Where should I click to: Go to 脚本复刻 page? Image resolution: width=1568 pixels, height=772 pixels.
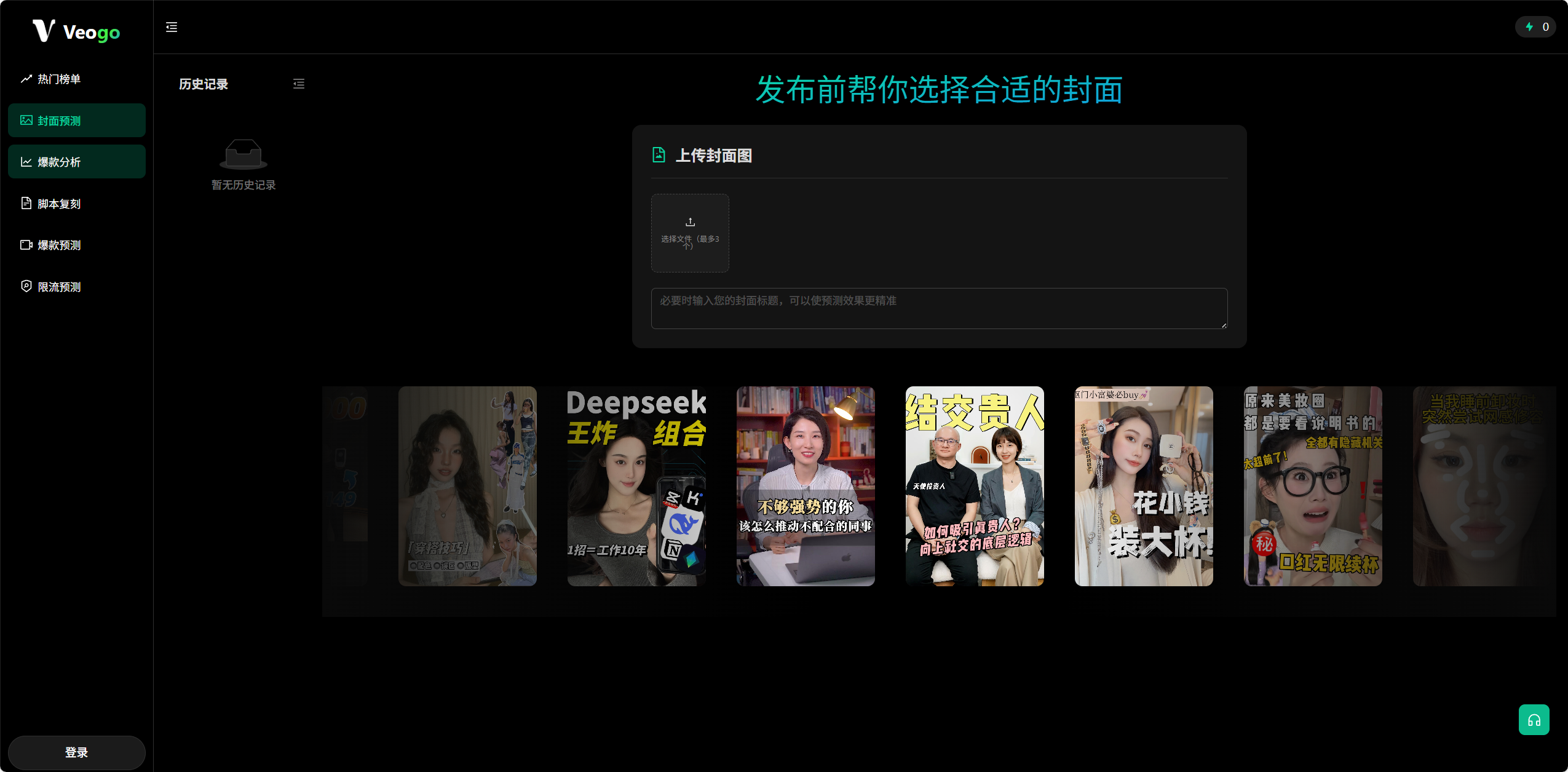pos(77,204)
